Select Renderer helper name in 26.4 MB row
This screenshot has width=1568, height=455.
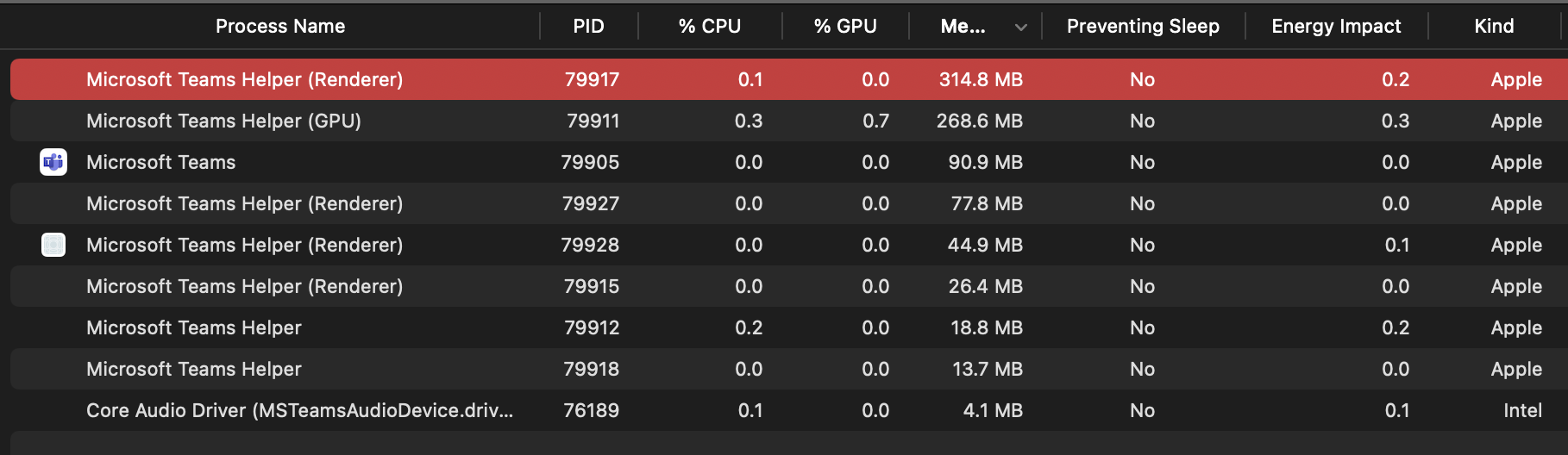tap(244, 286)
